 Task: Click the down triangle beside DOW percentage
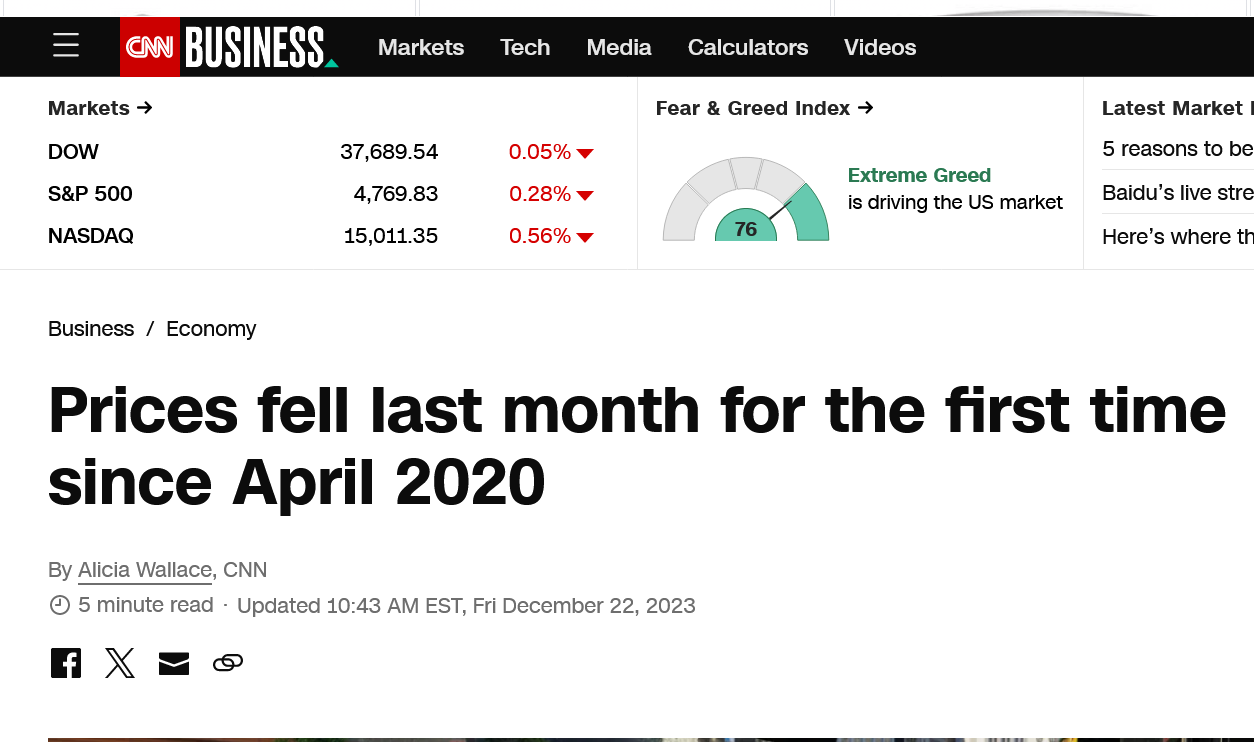tap(585, 153)
